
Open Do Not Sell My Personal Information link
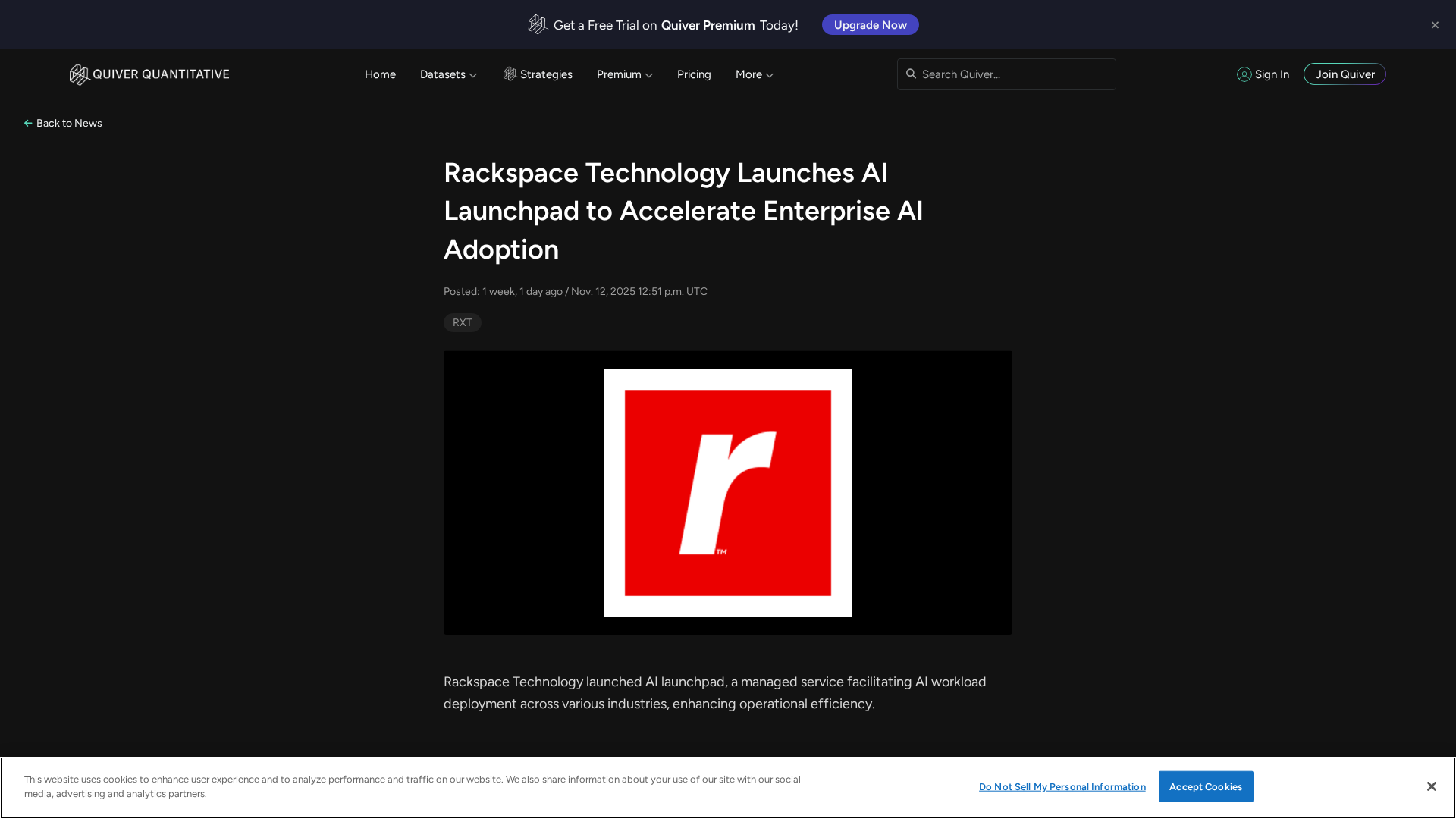pyautogui.click(x=1062, y=787)
